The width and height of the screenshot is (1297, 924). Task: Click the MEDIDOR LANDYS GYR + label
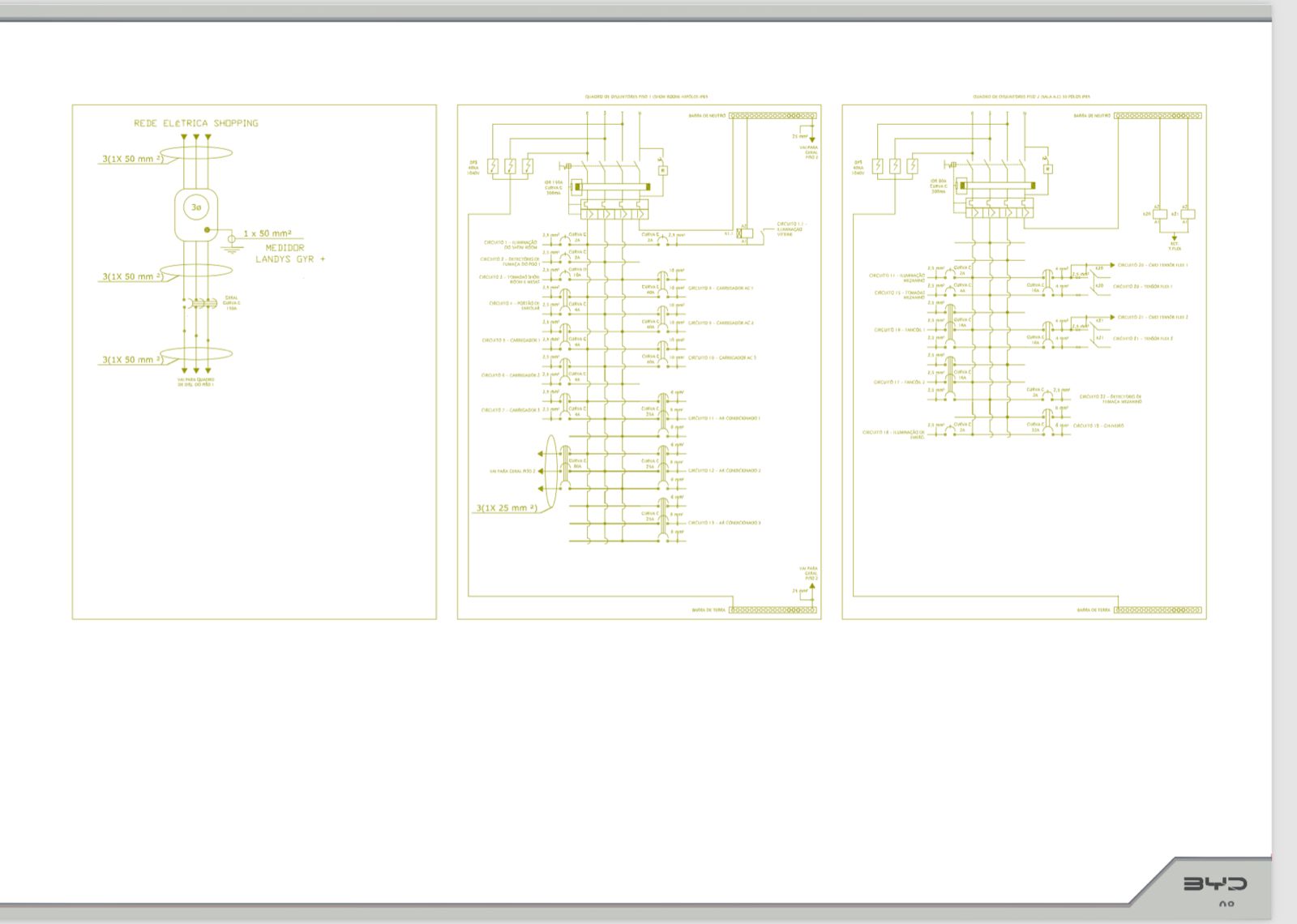point(289,254)
